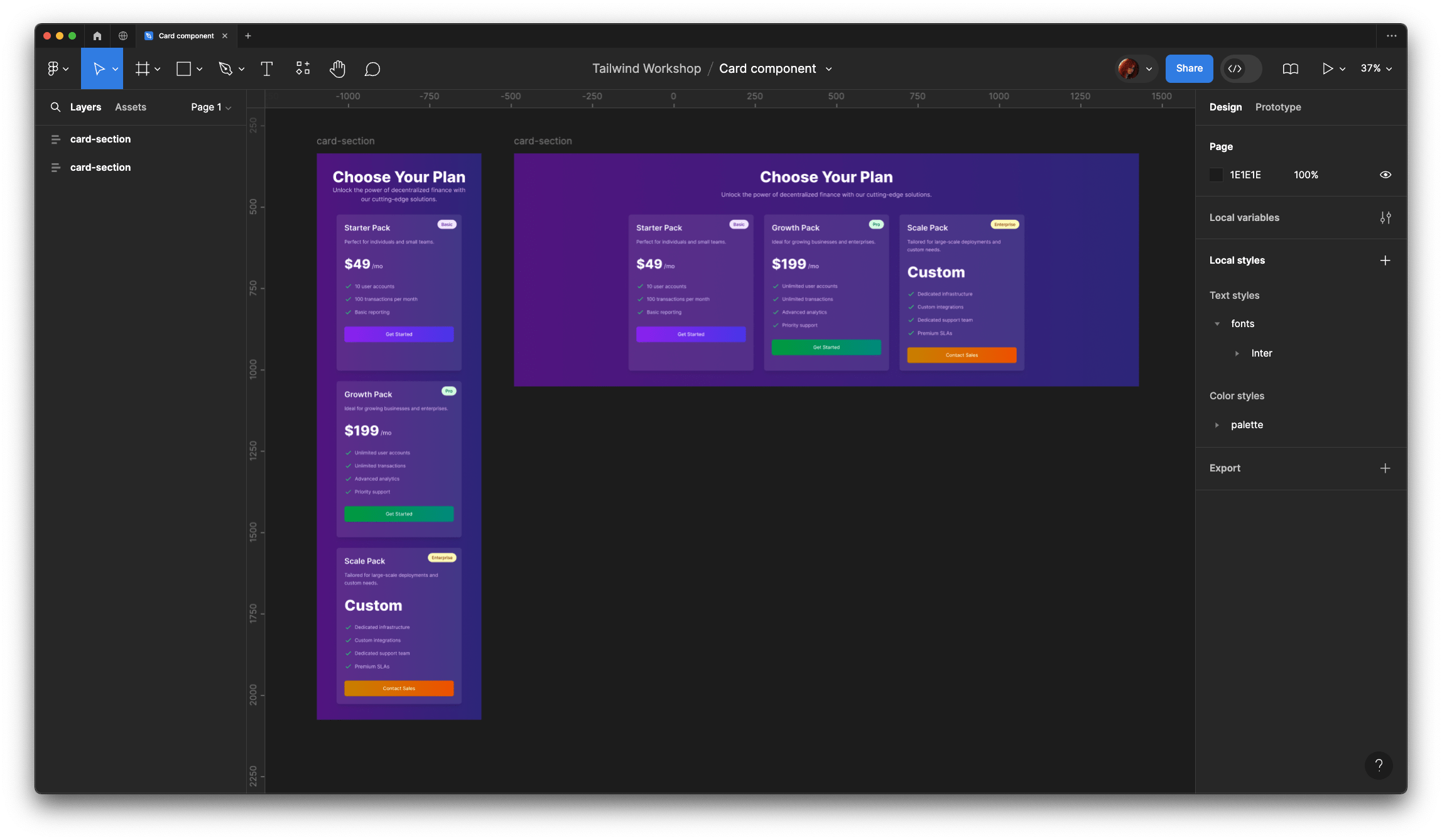Click the Local variables settings icon

click(1385, 218)
